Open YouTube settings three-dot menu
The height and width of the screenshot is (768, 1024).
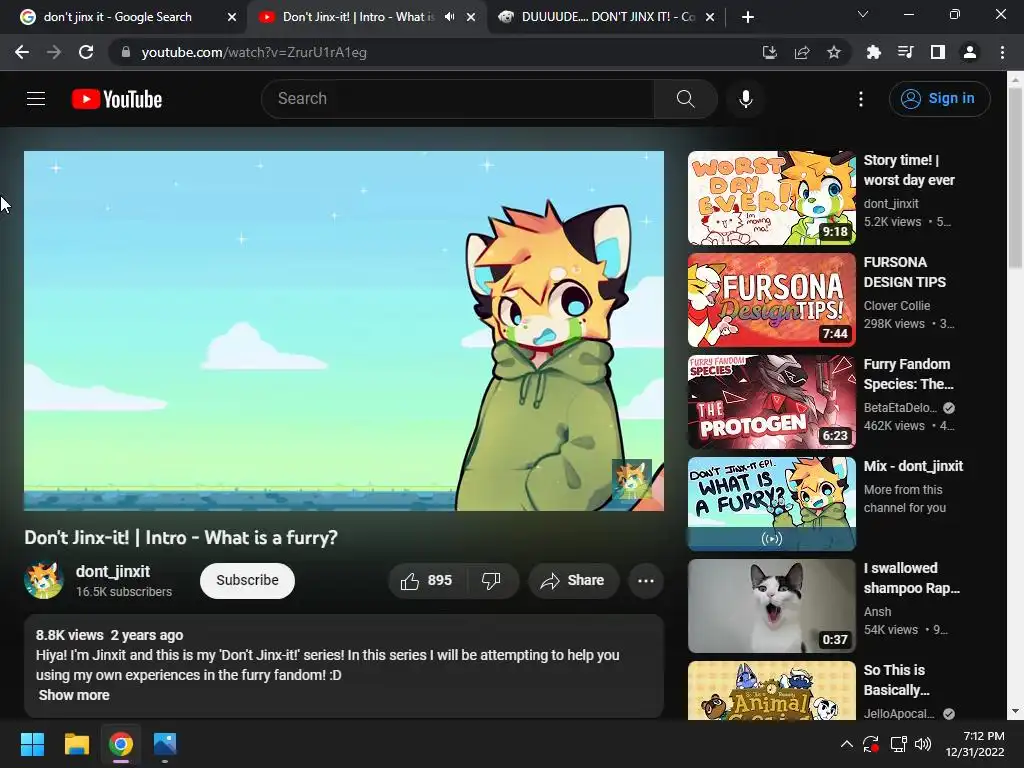coord(861,99)
